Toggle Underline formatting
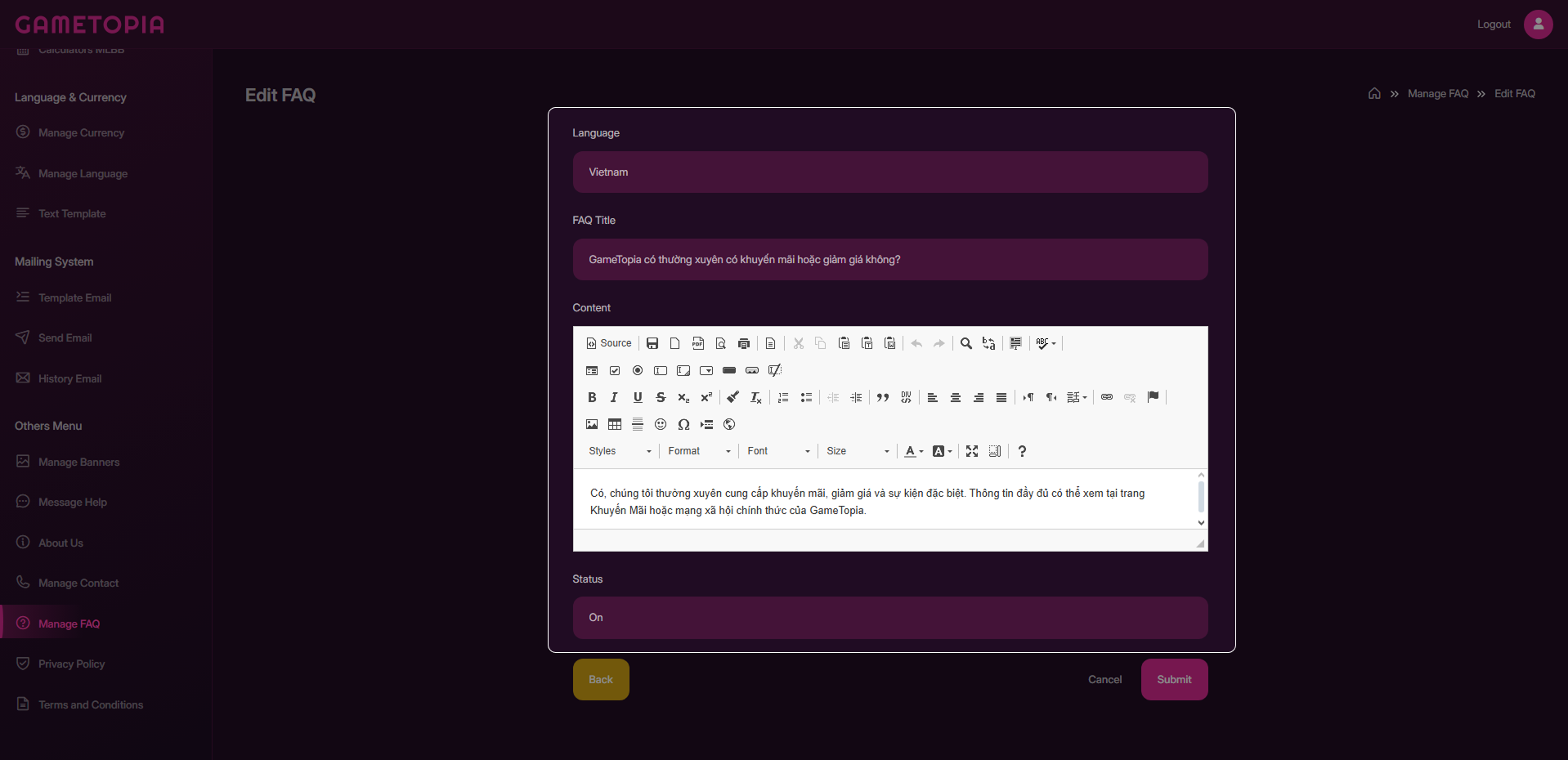 (638, 397)
